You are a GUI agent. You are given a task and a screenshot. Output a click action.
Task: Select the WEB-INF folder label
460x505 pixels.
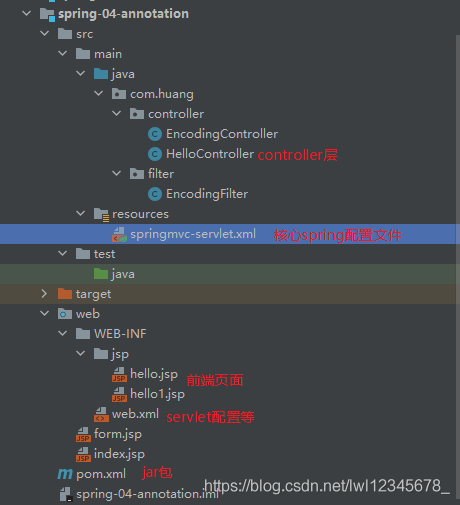click(x=120, y=334)
